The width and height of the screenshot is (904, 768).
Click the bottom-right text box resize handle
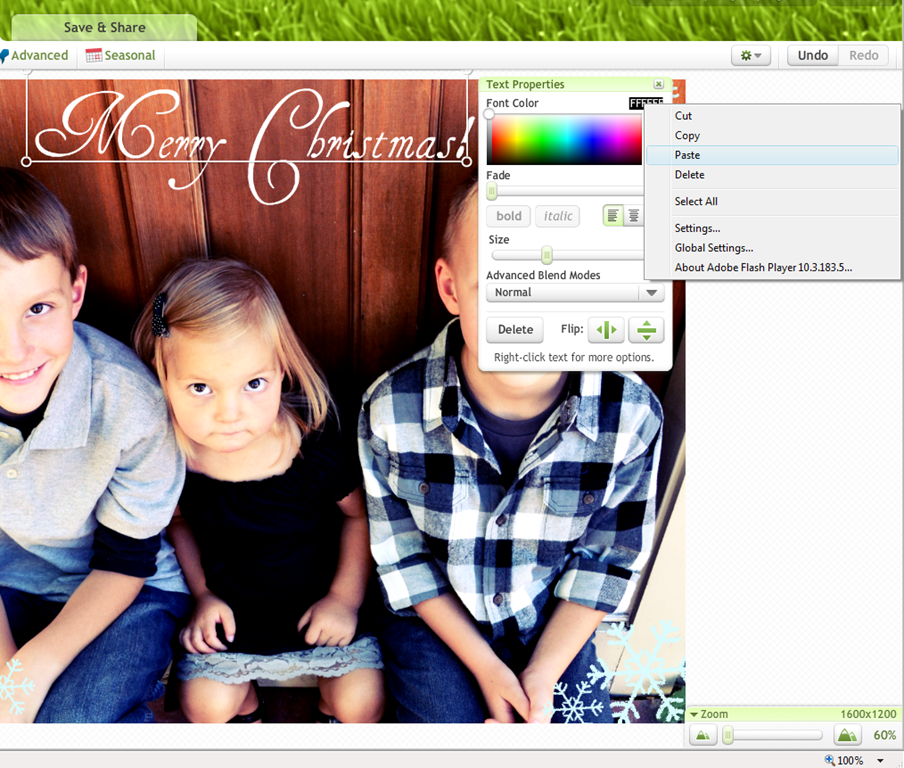pyautogui.click(x=467, y=162)
